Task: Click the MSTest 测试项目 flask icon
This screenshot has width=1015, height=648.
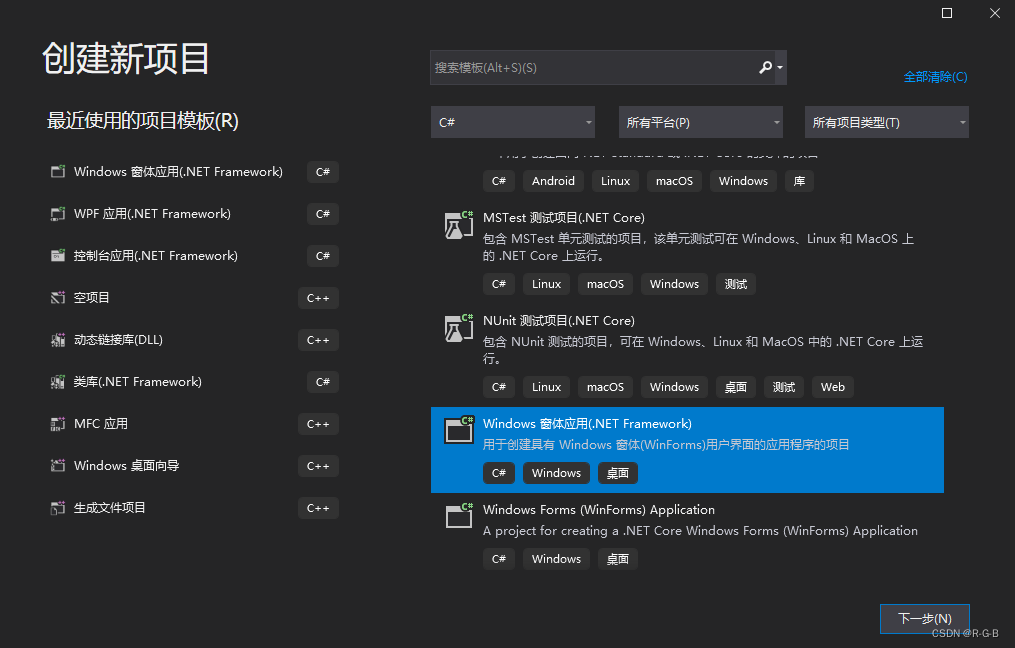Action: [x=459, y=225]
